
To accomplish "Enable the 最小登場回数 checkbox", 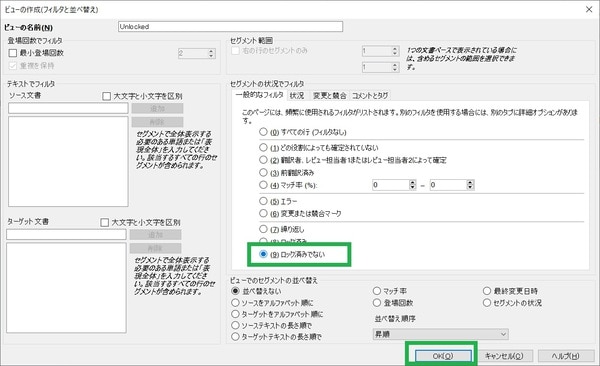I will [13, 53].
